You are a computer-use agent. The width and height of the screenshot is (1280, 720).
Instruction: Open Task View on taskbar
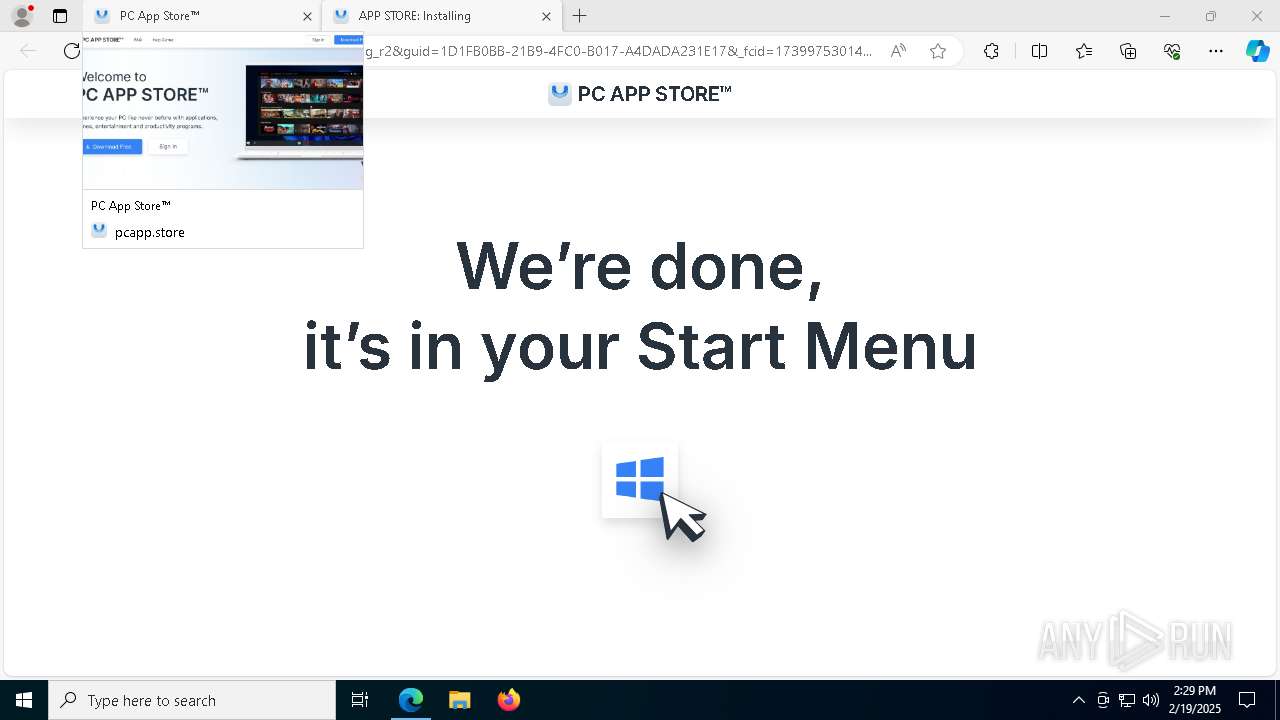[360, 700]
